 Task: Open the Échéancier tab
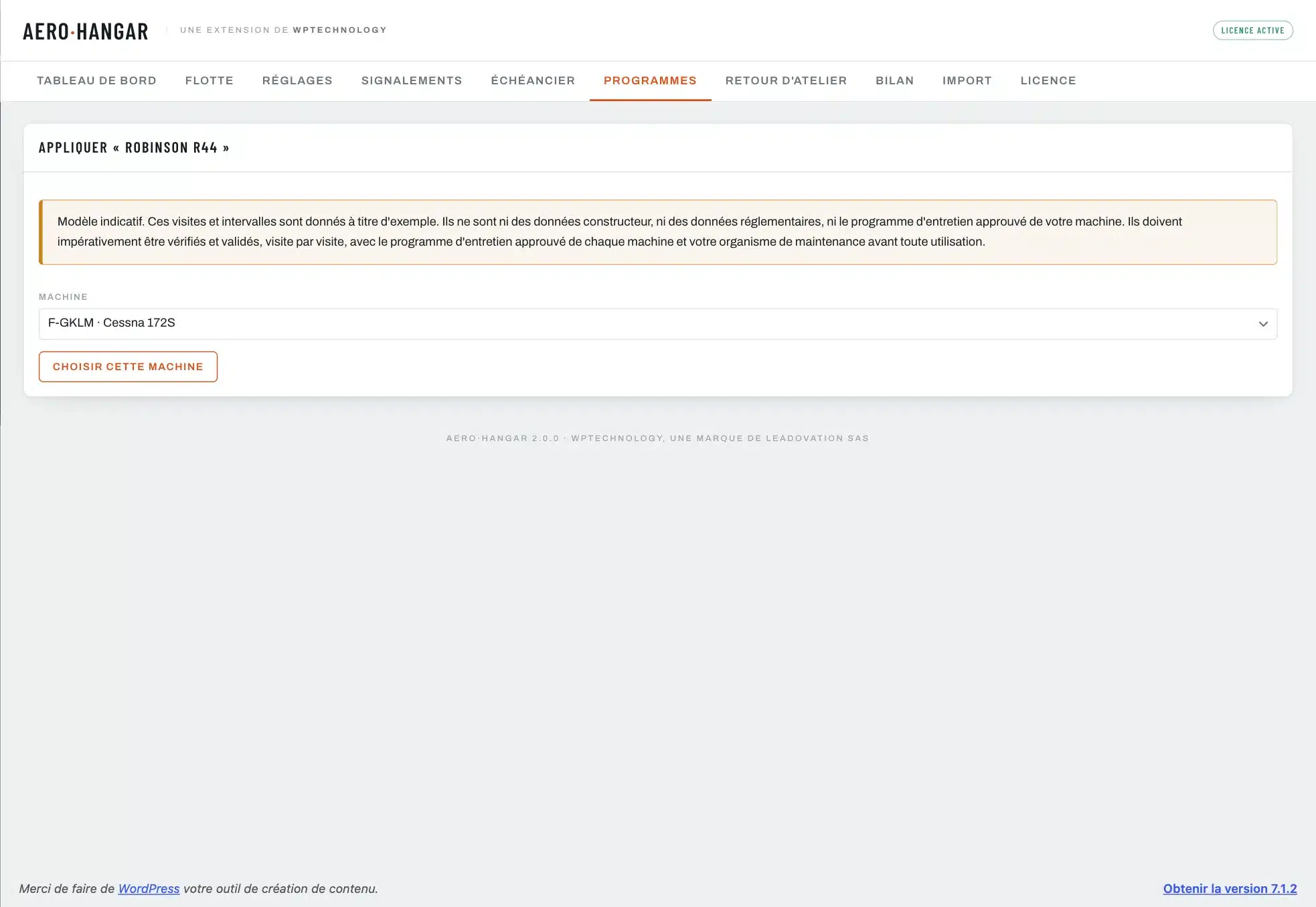click(x=533, y=80)
